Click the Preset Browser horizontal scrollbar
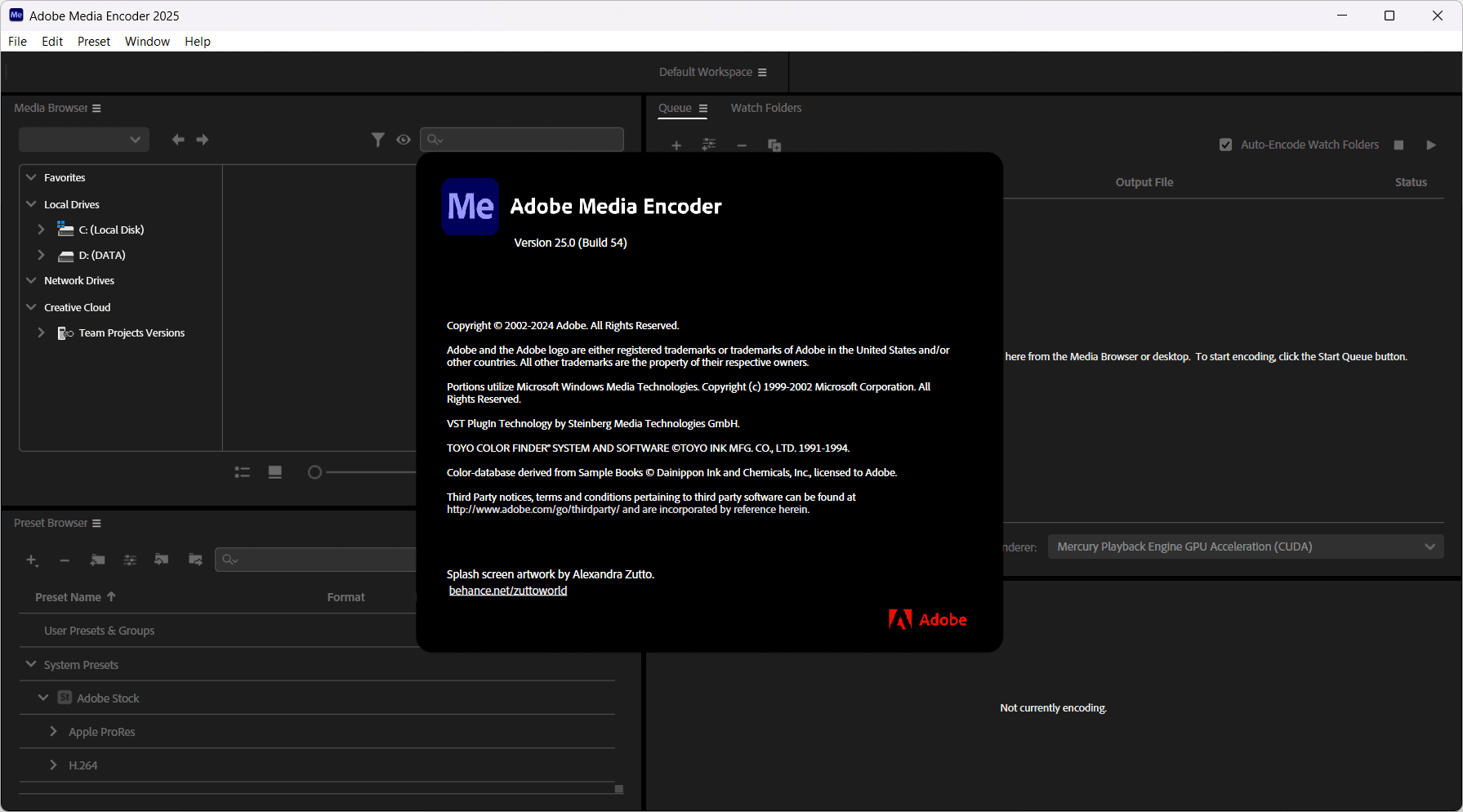 pyautogui.click(x=322, y=789)
